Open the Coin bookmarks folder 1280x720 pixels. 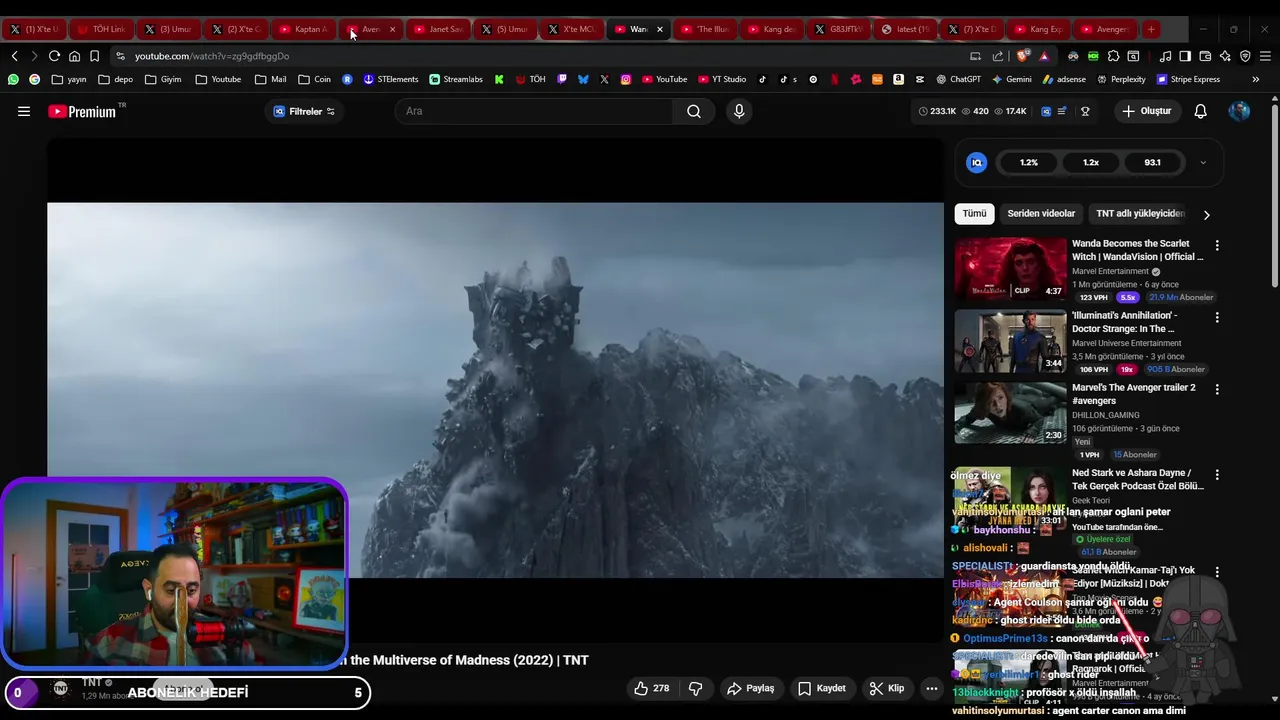point(314,79)
